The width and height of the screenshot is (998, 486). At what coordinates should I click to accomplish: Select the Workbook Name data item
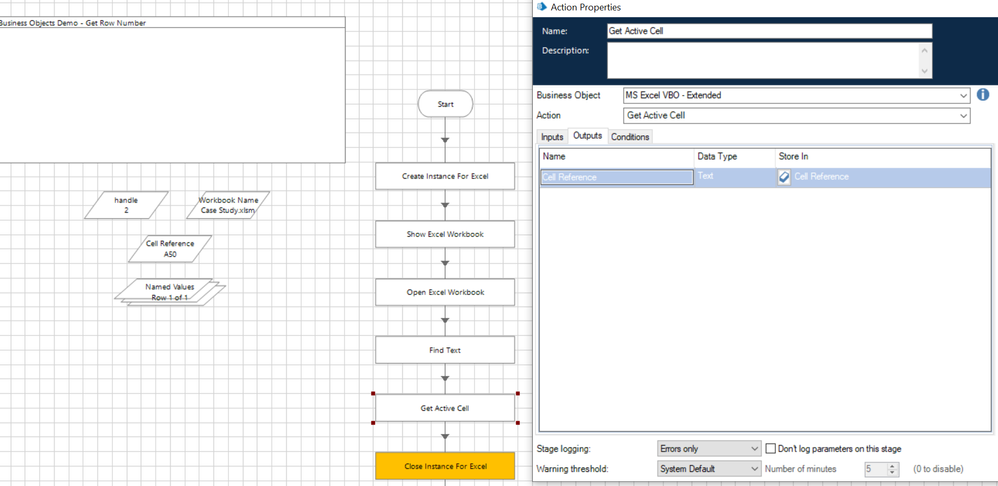228,205
